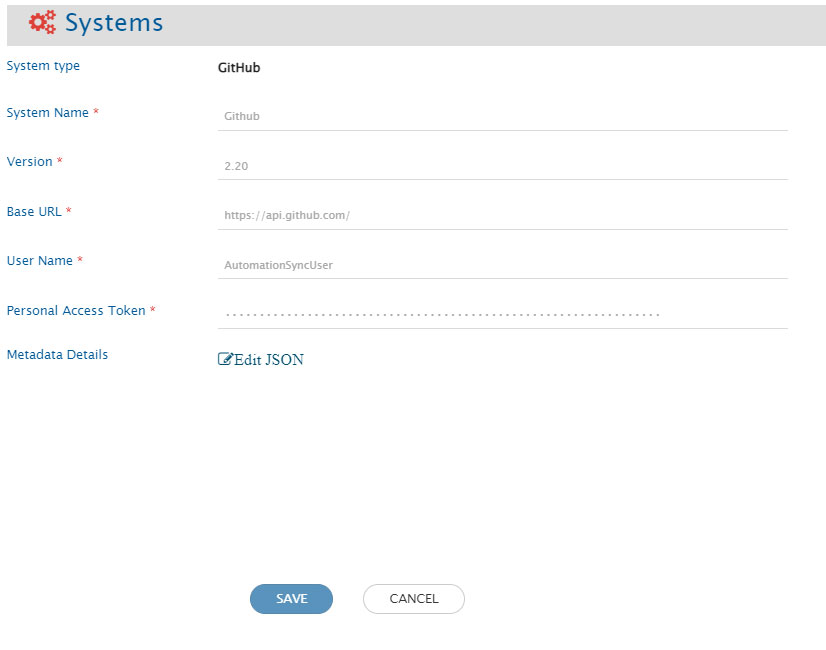Click the Personal Access Token label
The height and width of the screenshot is (650, 826).
(x=76, y=310)
